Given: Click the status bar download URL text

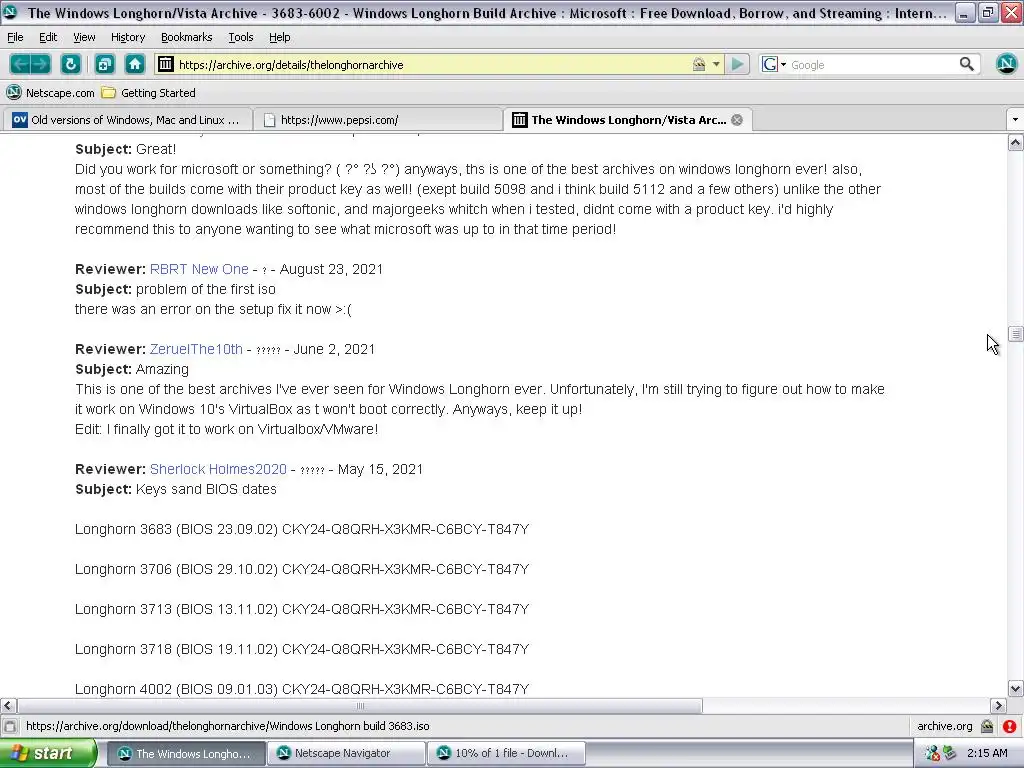Looking at the screenshot, I should [227, 726].
